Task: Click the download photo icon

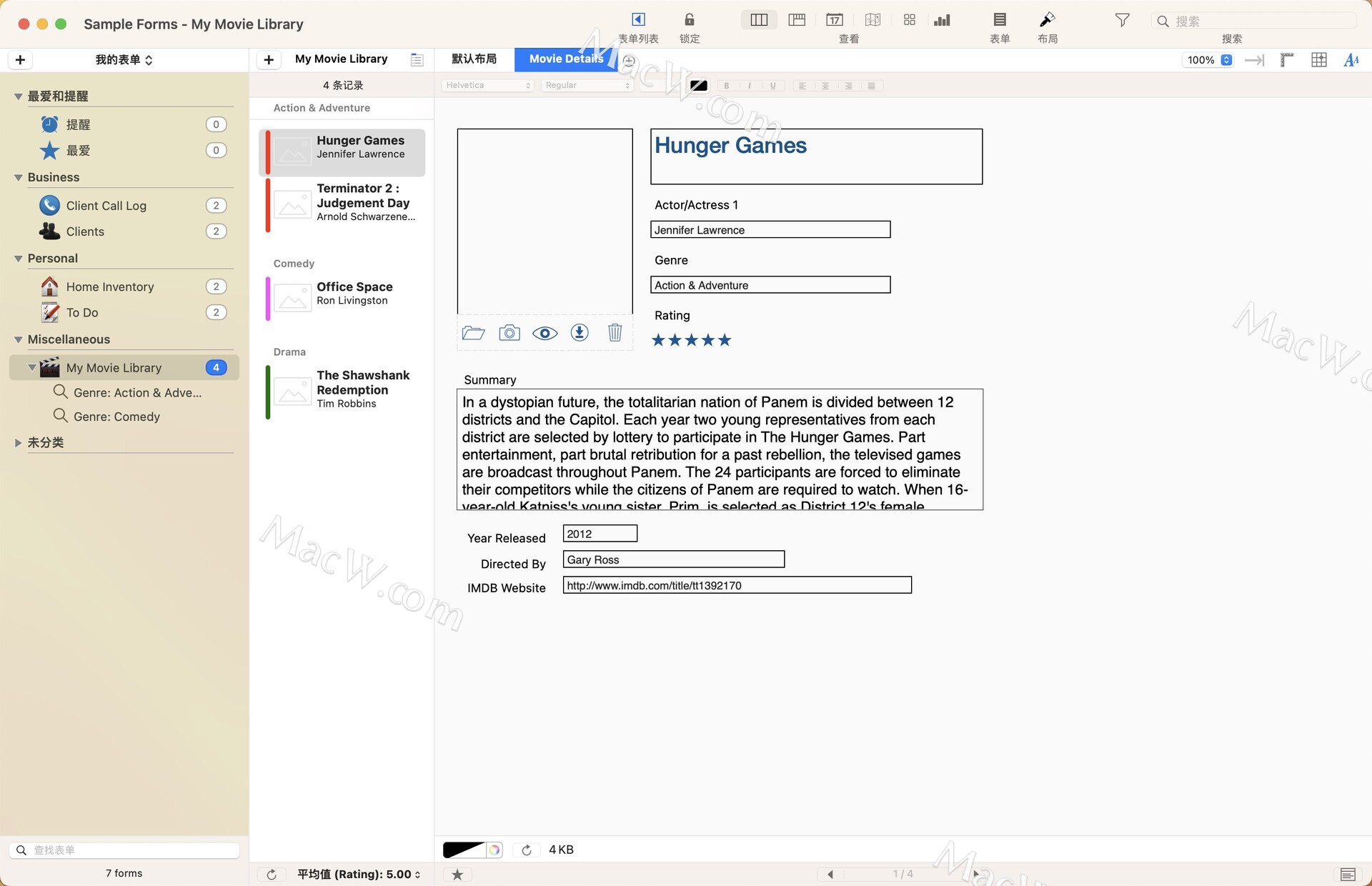Action: click(580, 333)
